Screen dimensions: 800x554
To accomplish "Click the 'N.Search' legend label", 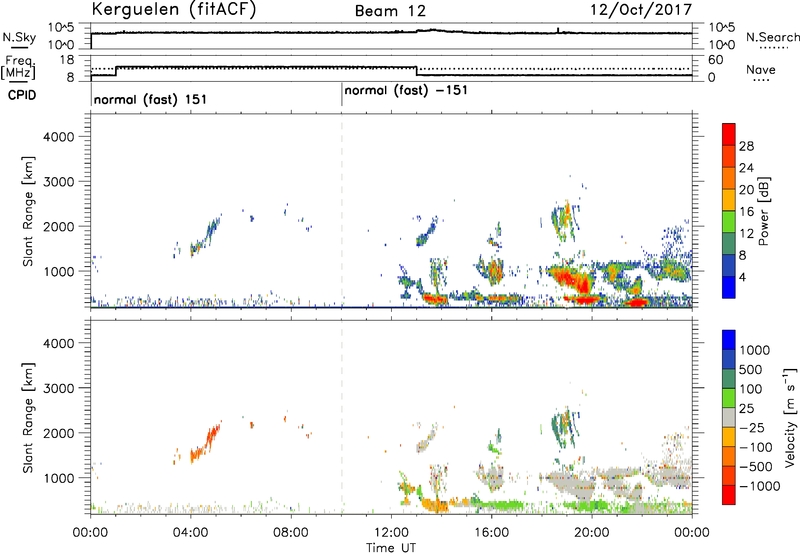I will click(772, 37).
